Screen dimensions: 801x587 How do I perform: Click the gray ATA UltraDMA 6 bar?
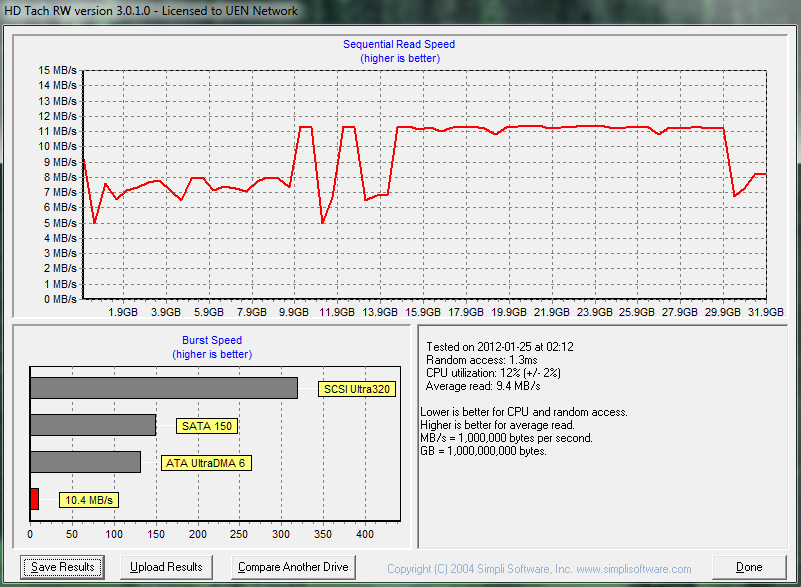click(85, 462)
